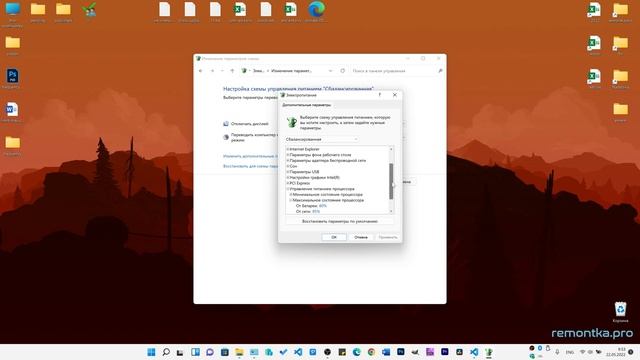Expand Параметры фона рабочего стола node
Screen dimensions: 640x360
[287, 155]
